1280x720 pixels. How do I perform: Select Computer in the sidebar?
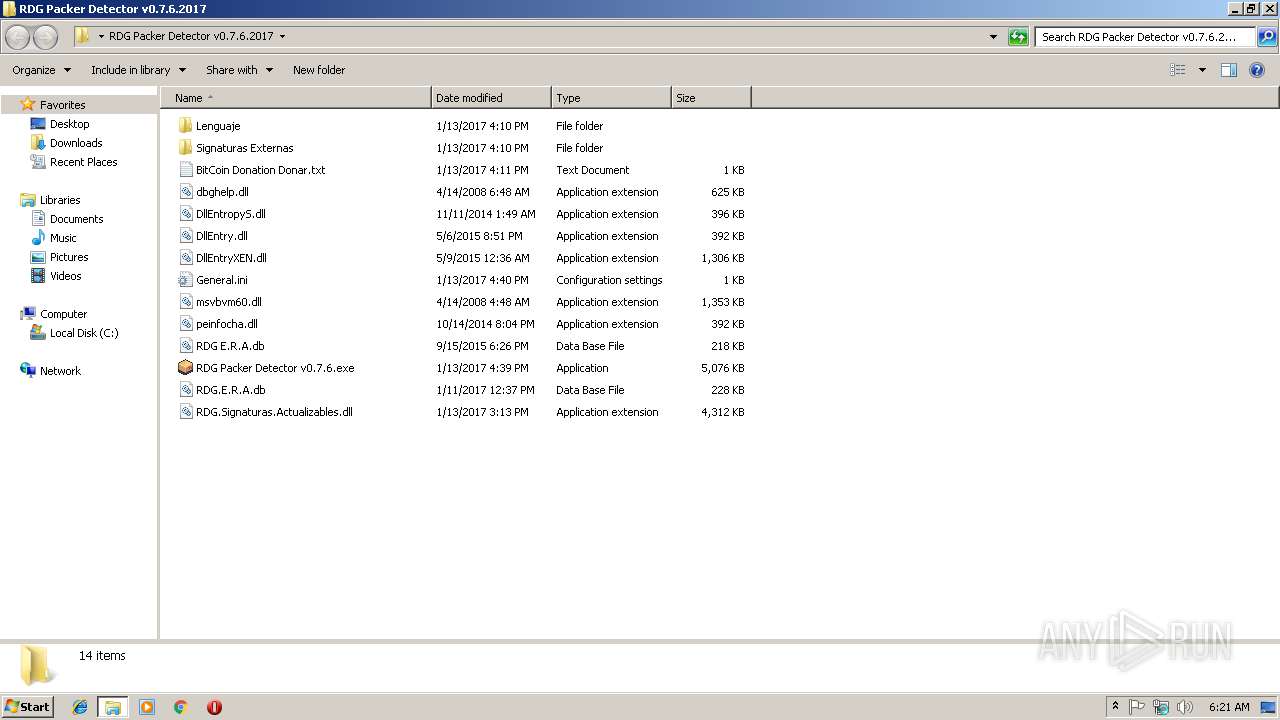(63, 314)
